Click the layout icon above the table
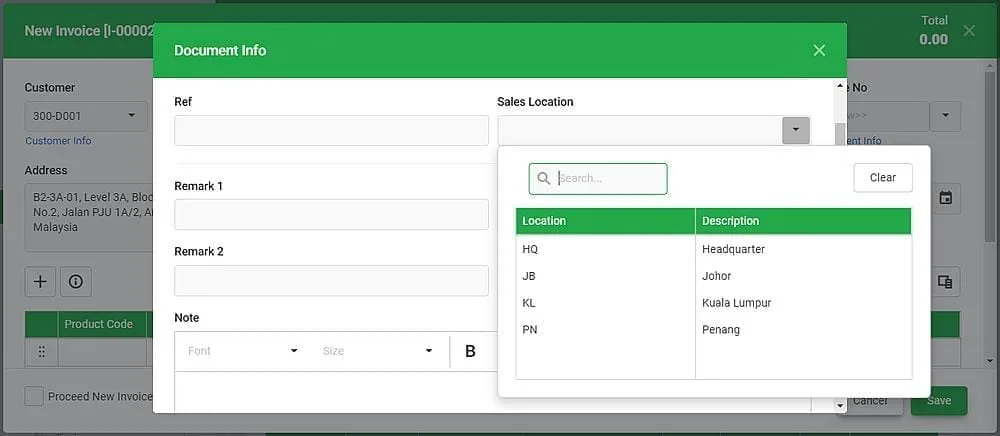The image size is (1000, 436). click(945, 282)
